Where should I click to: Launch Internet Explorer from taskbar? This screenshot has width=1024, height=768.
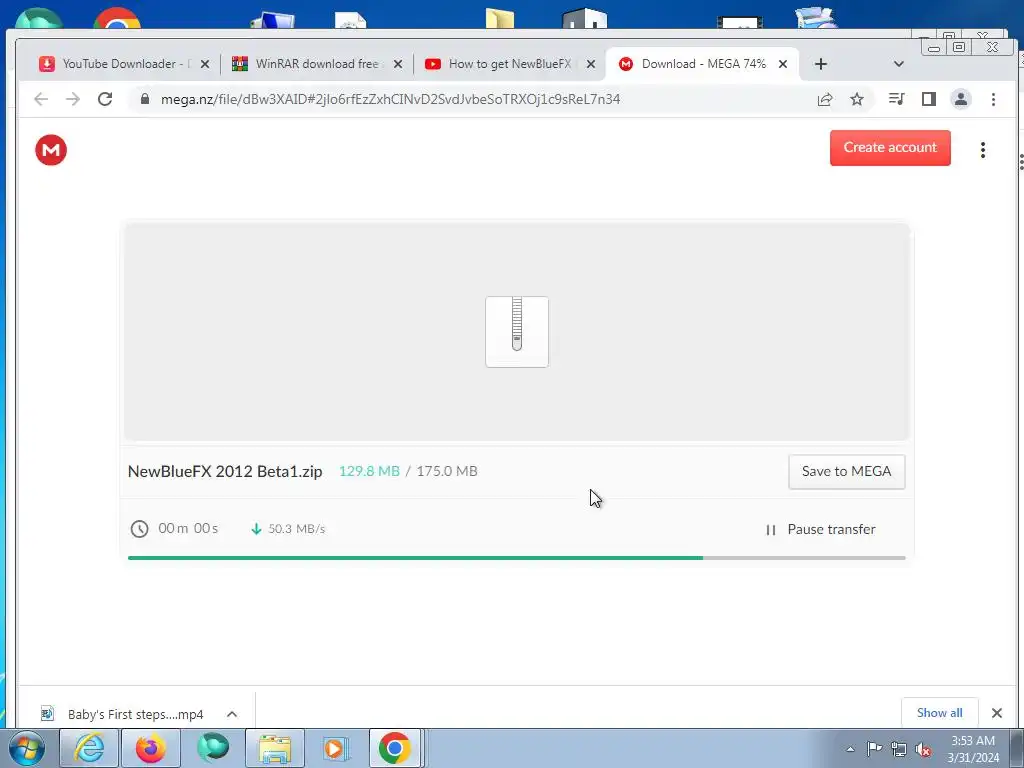pyautogui.click(x=89, y=748)
